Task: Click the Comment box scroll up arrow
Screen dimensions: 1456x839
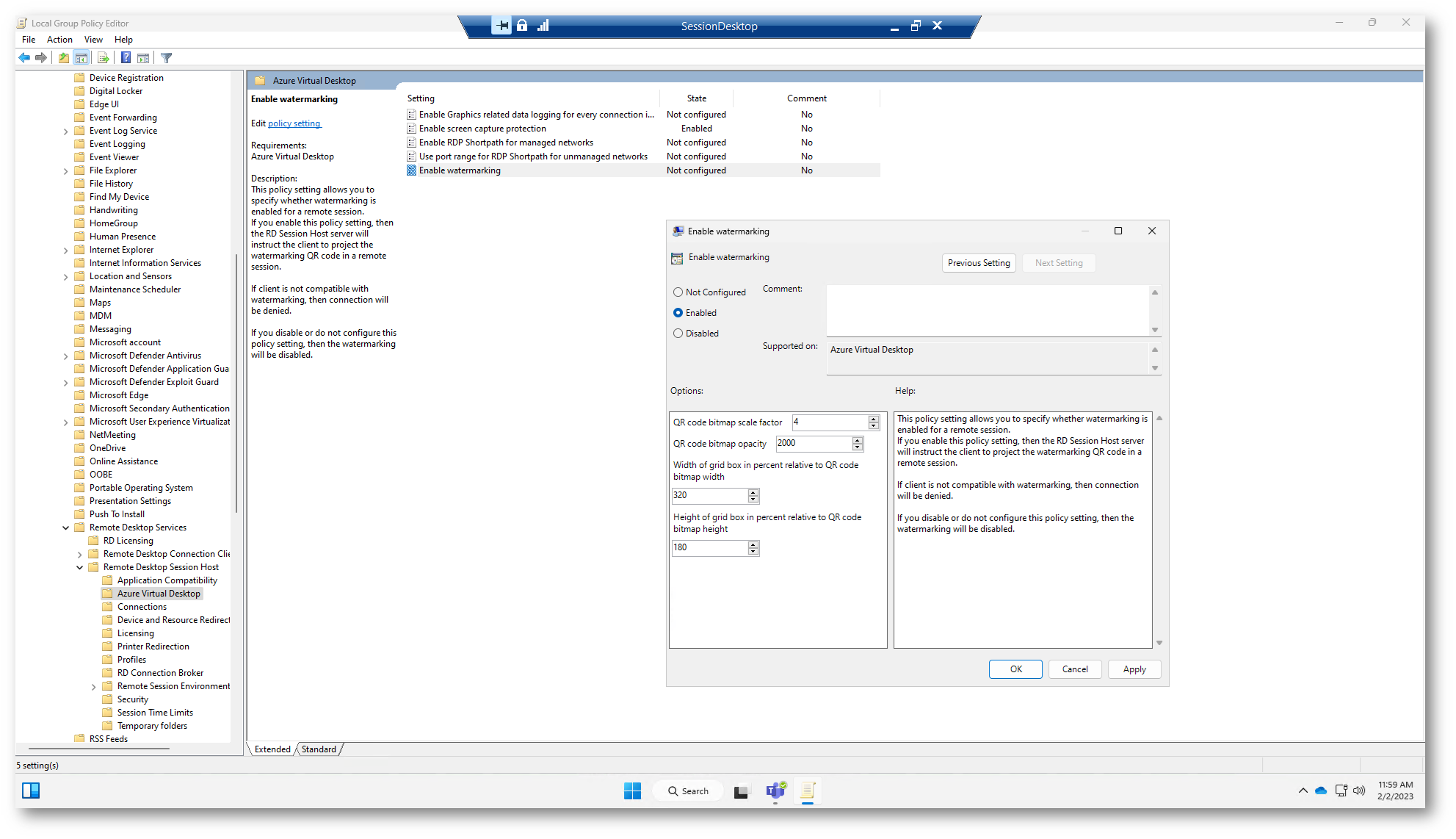Action: pyautogui.click(x=1155, y=292)
